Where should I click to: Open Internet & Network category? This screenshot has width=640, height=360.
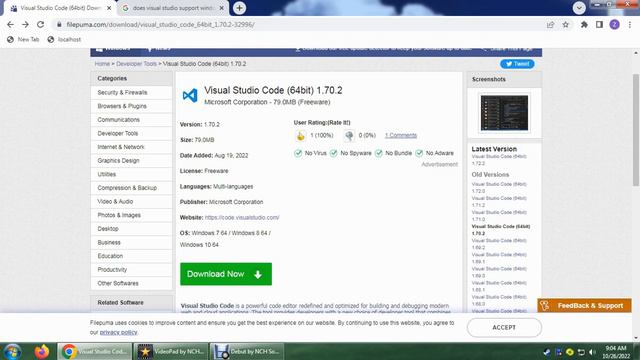pos(131,147)
